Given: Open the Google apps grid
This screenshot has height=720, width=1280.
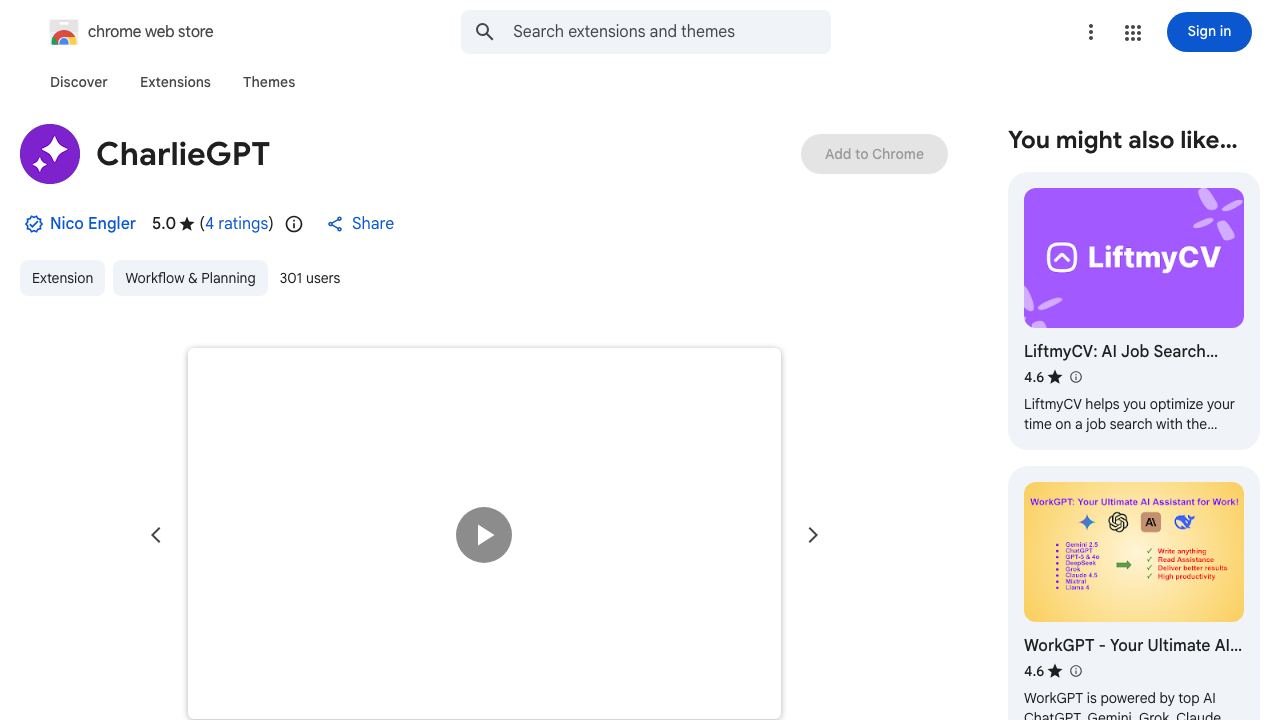Looking at the screenshot, I should click(1133, 32).
